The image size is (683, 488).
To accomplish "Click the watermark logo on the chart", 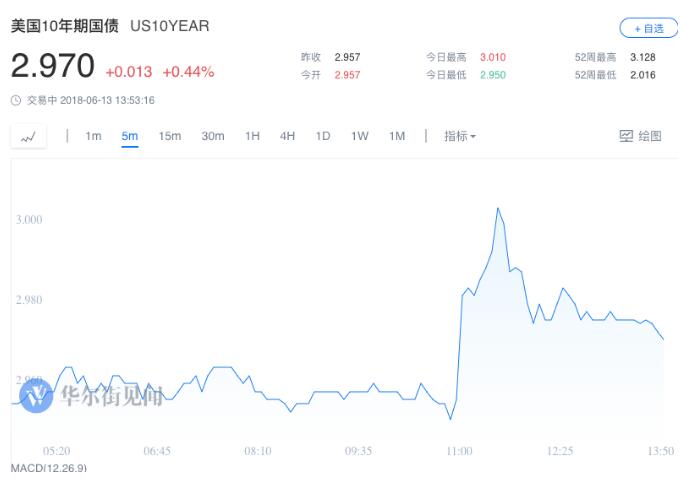I will [37, 395].
